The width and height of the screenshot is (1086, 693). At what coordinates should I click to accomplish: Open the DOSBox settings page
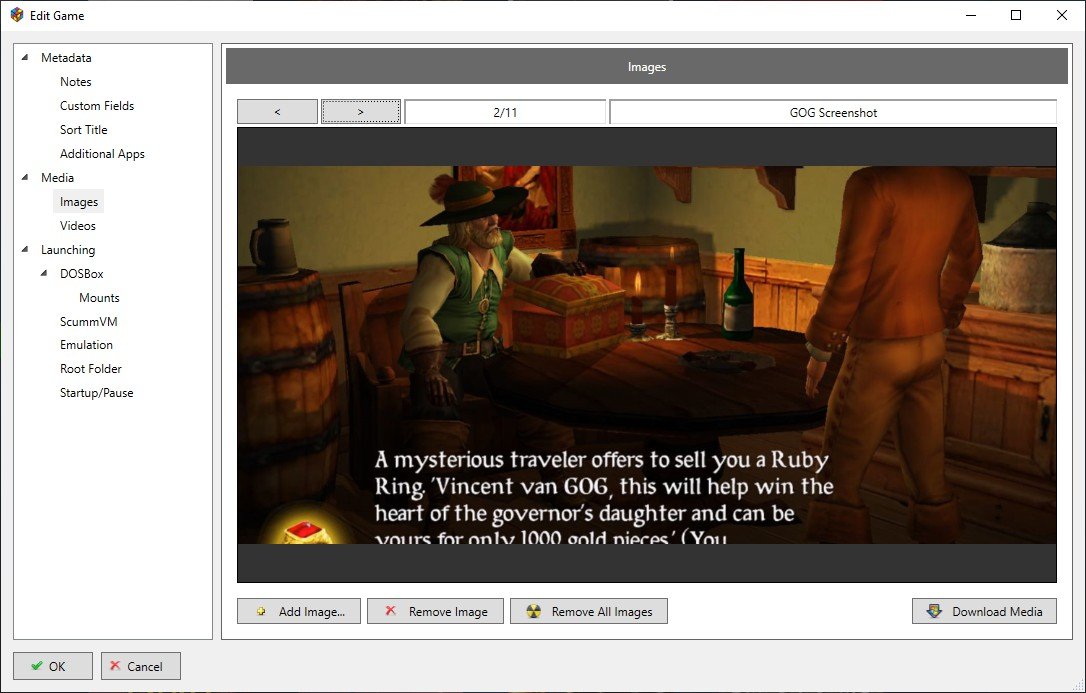point(82,273)
